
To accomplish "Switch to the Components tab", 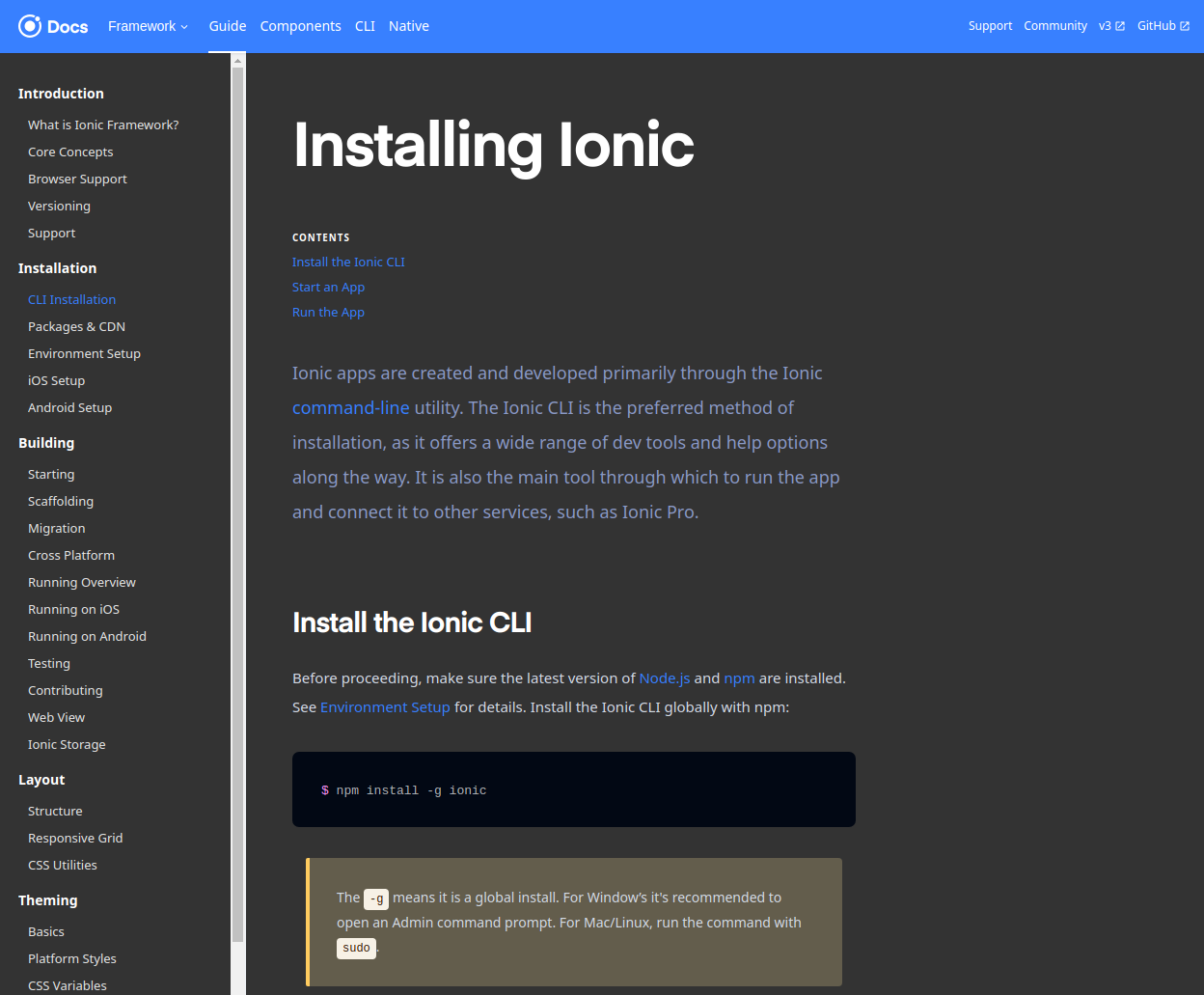I will click(300, 26).
